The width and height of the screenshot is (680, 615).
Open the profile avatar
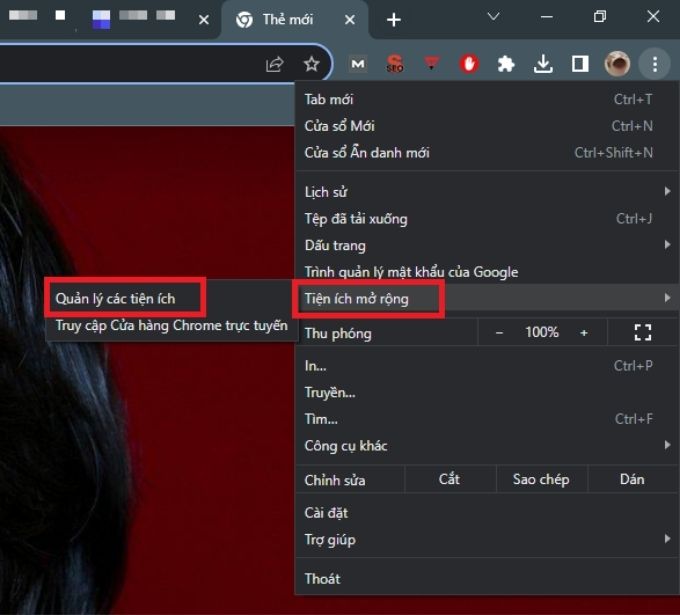(617, 64)
